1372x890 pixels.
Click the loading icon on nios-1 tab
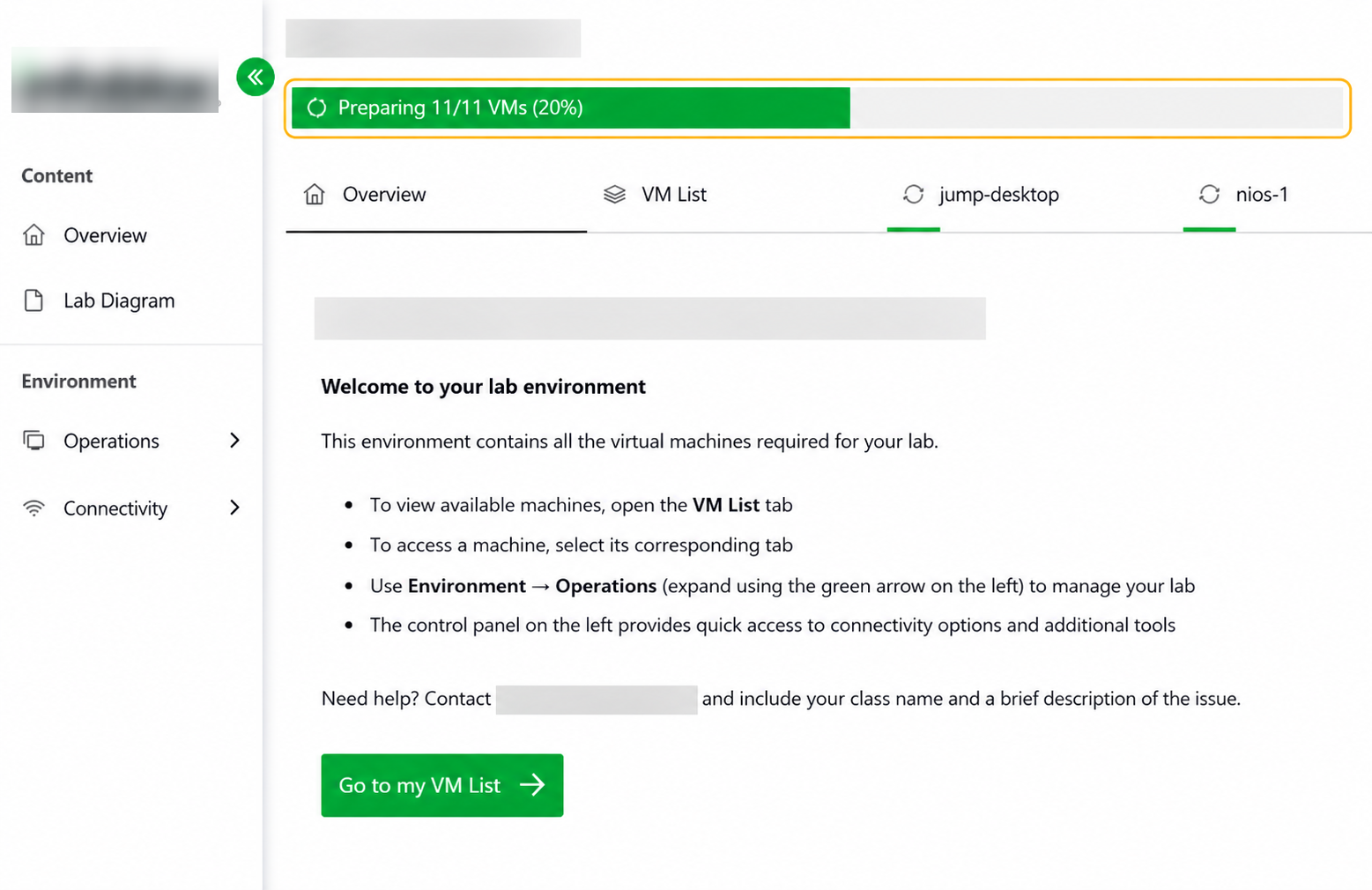(x=1210, y=194)
